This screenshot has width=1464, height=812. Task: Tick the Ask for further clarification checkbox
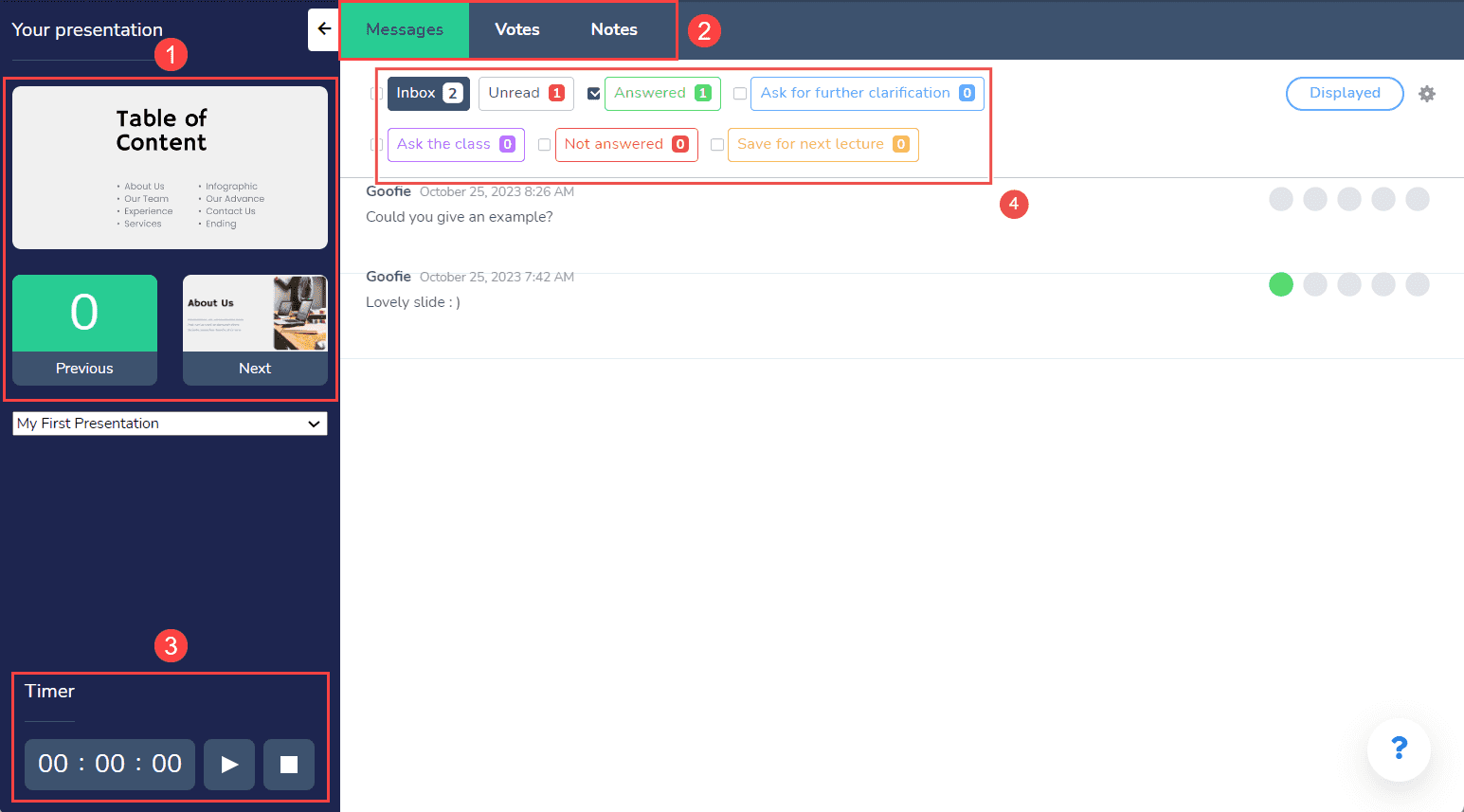click(740, 94)
